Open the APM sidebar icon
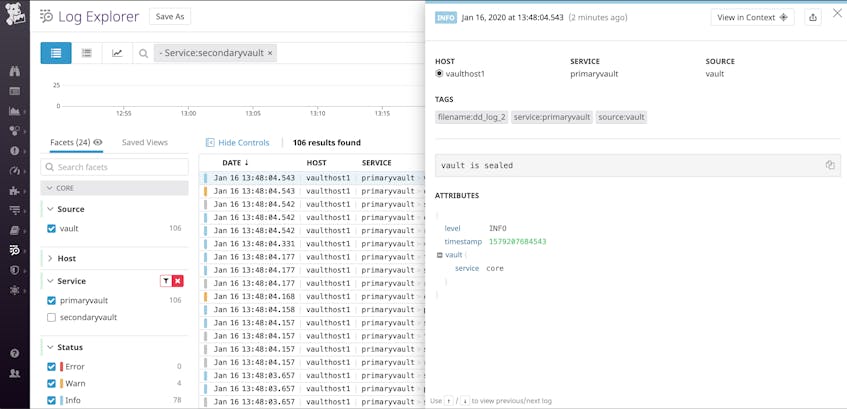 coord(15,210)
